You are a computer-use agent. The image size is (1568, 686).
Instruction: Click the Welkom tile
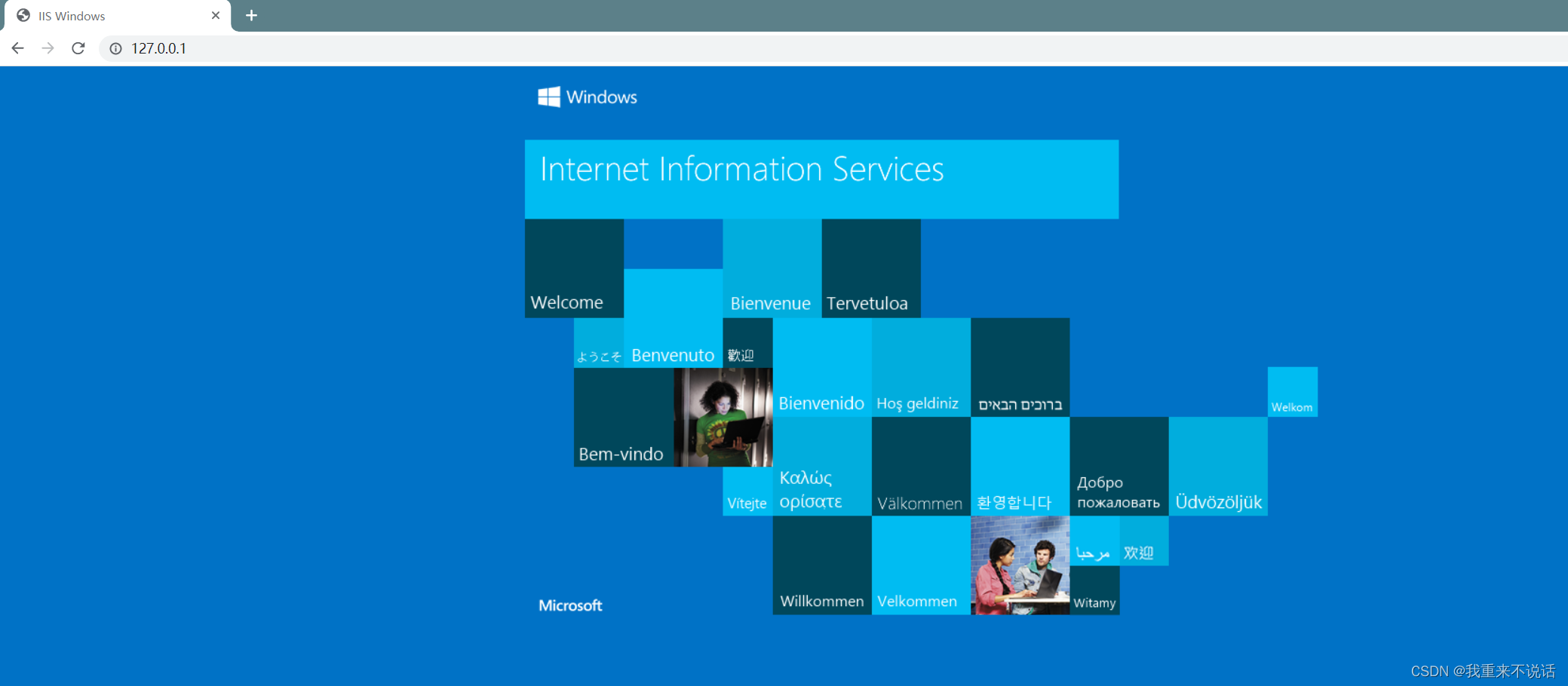1293,392
